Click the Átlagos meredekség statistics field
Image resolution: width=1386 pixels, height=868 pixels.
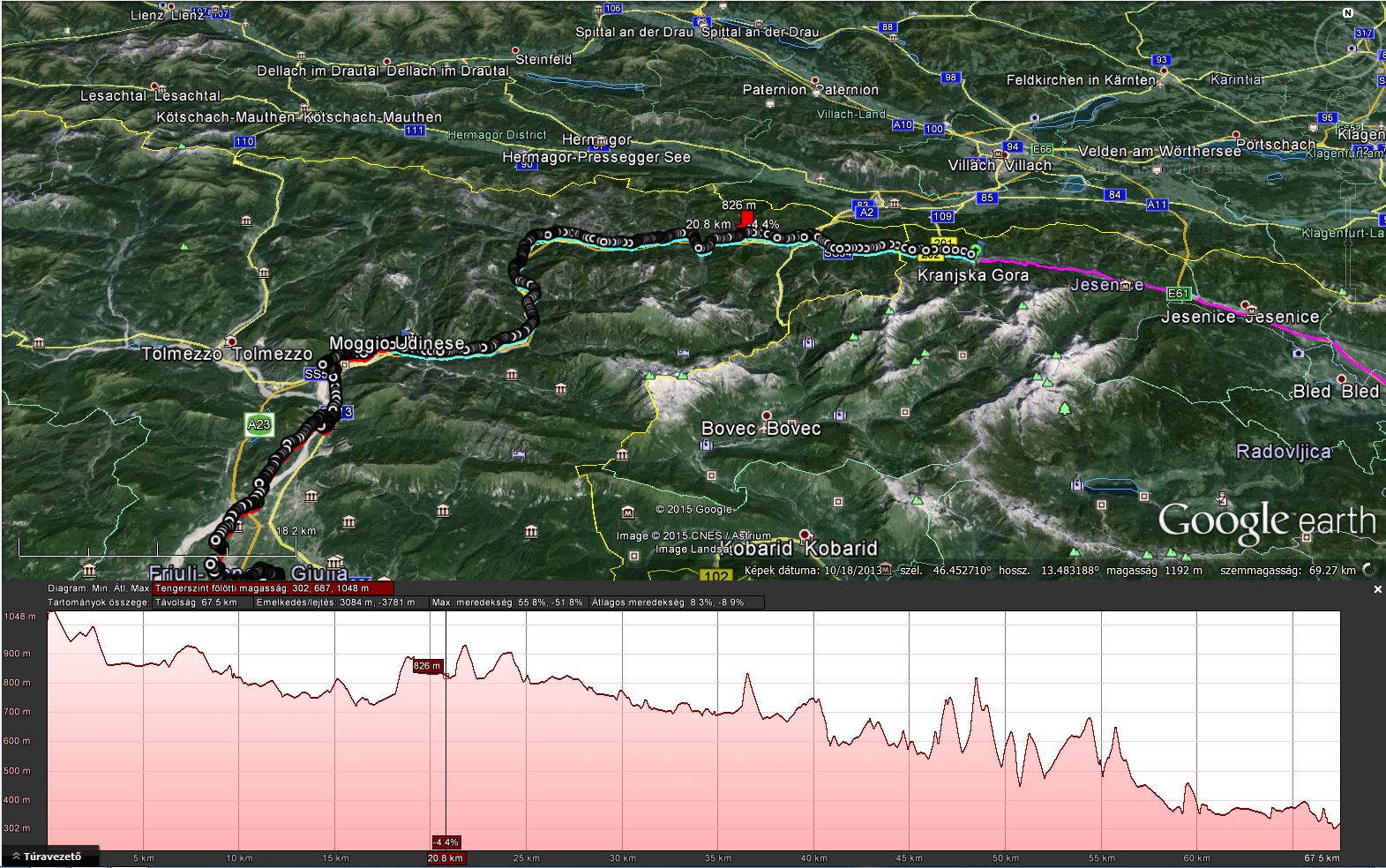click(x=677, y=602)
